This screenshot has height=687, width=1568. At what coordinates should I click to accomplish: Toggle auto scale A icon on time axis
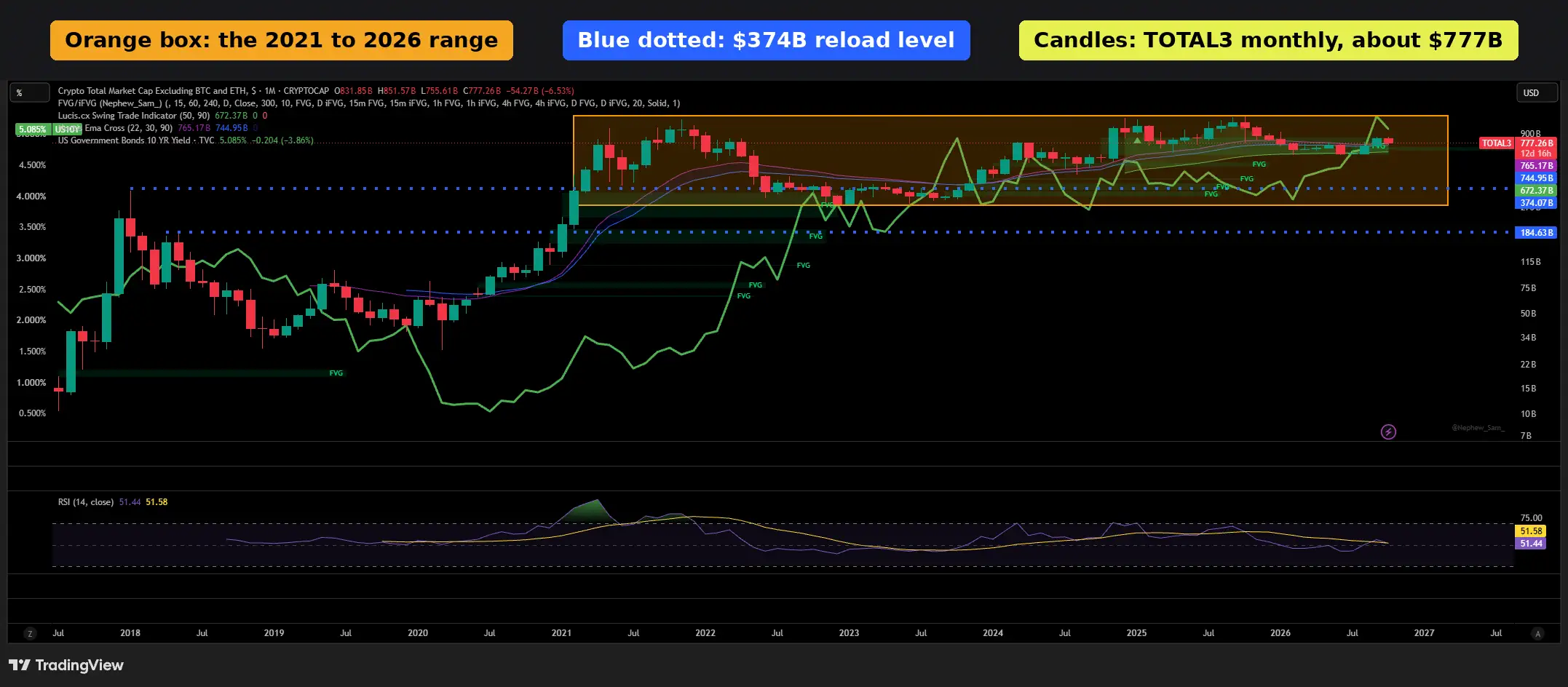[1537, 634]
